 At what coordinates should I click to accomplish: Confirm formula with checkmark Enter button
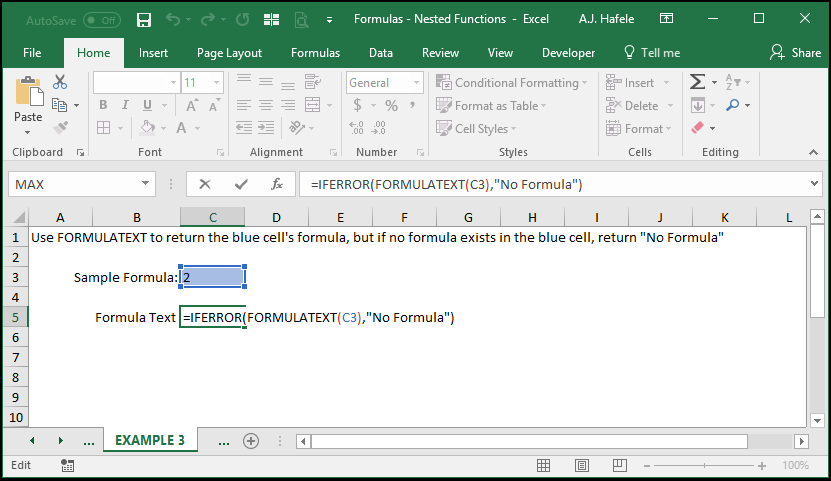pos(241,184)
